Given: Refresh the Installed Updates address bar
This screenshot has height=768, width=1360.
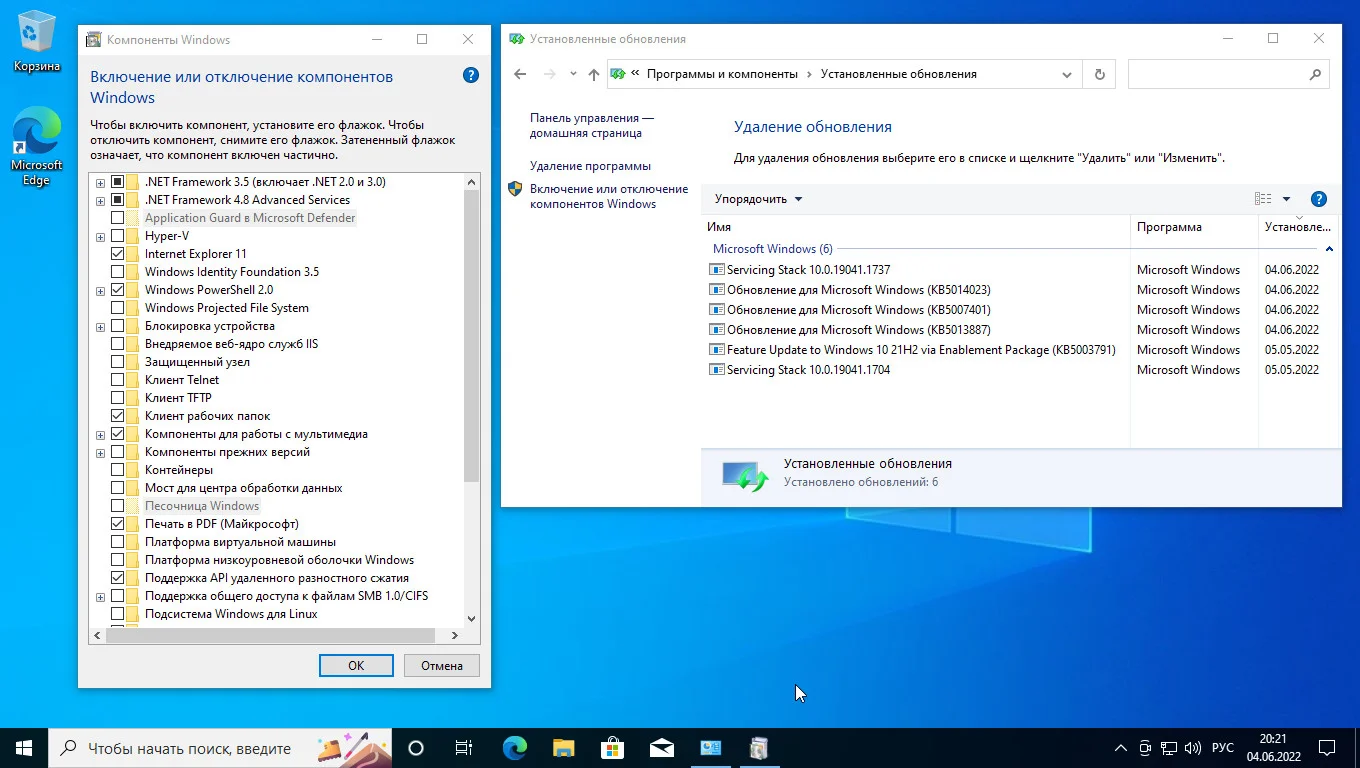Looking at the screenshot, I should tap(1100, 74).
